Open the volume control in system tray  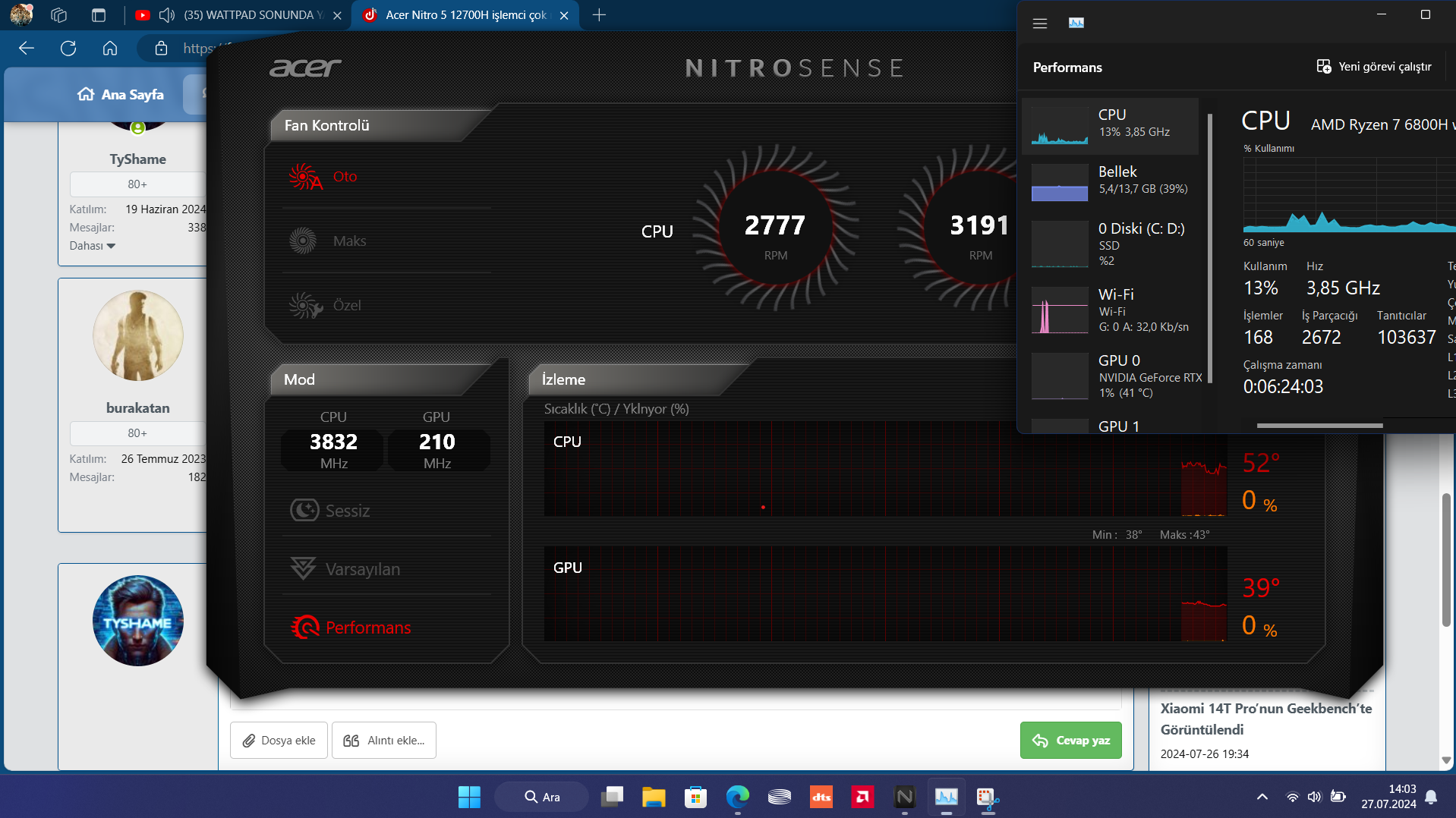point(1314,797)
